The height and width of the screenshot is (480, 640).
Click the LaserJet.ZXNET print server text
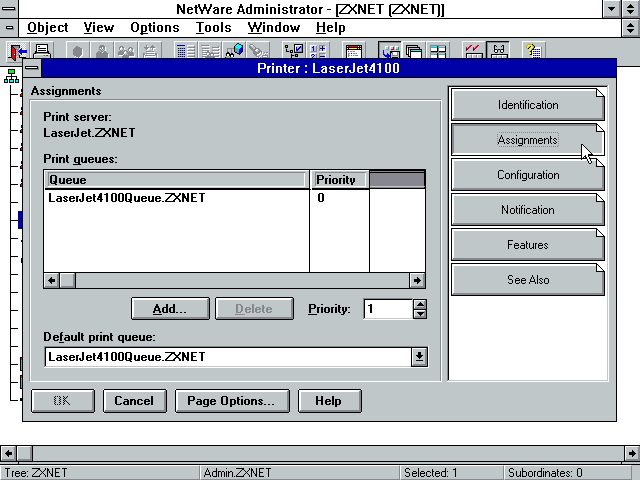coord(89,133)
